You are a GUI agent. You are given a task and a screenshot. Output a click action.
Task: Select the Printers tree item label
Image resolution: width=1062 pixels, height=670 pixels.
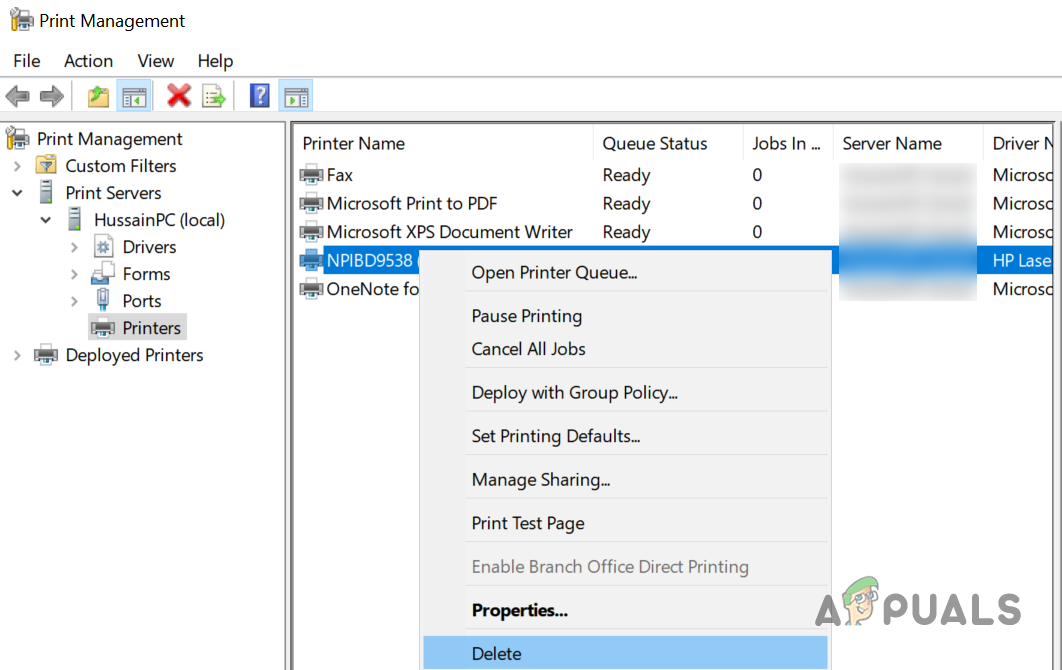pos(152,328)
